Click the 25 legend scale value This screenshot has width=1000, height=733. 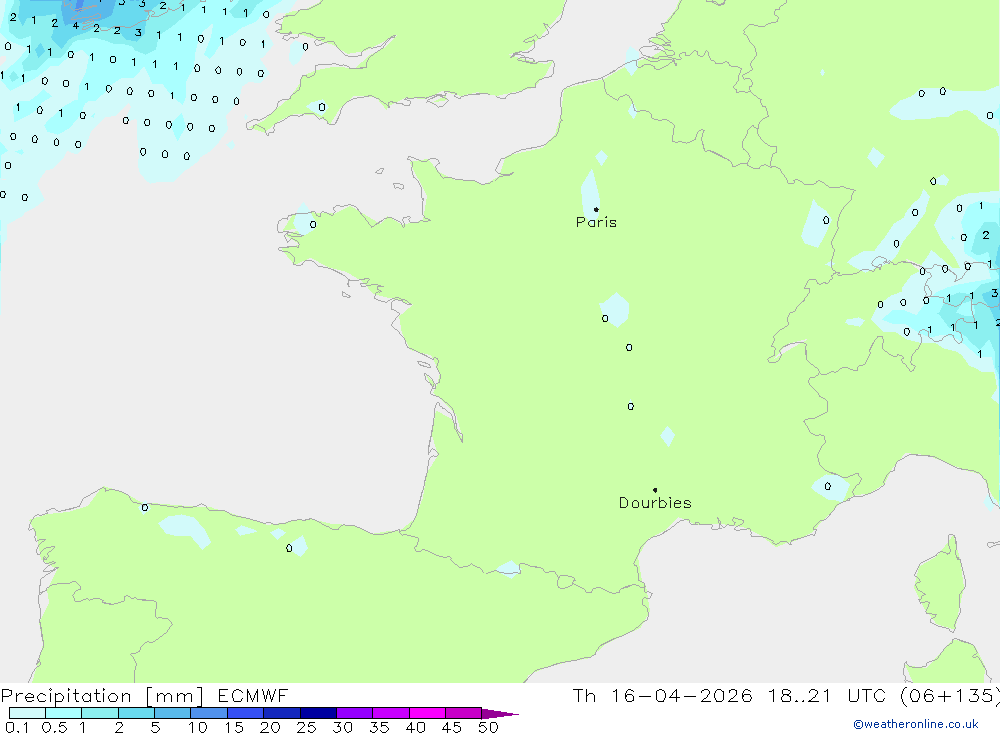click(x=306, y=727)
